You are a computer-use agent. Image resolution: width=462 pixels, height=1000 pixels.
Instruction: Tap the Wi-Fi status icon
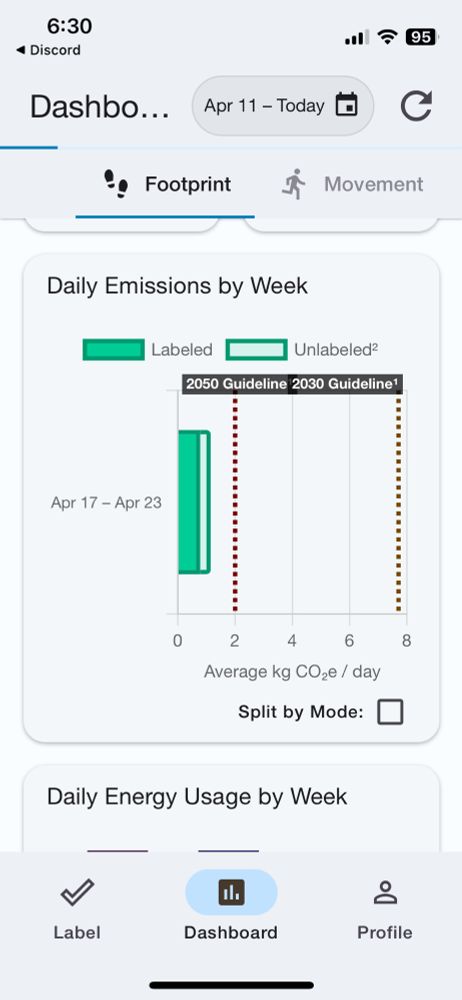387,38
